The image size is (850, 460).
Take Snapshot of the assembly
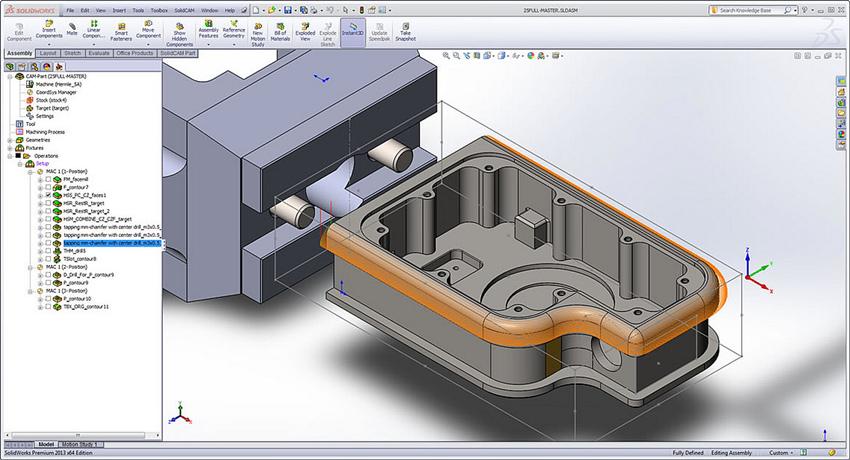tap(405, 33)
